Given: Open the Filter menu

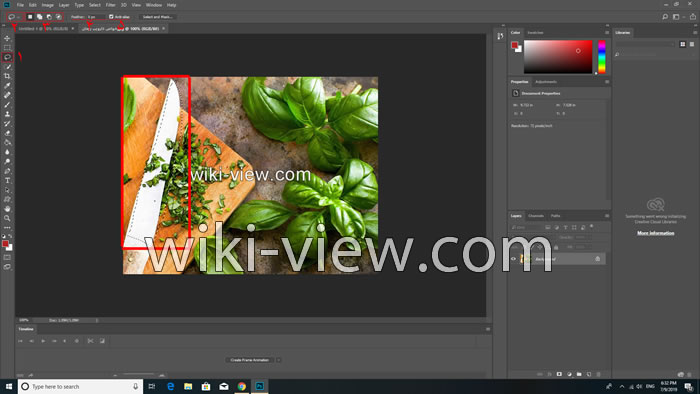Looking at the screenshot, I should [x=110, y=5].
